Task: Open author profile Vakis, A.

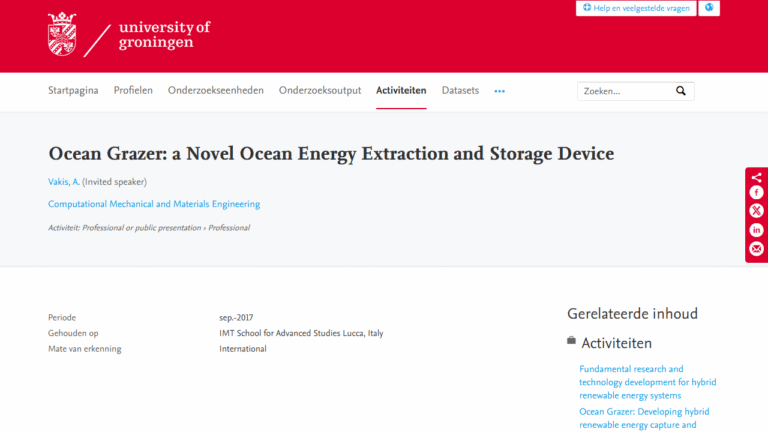Action: (x=62, y=182)
